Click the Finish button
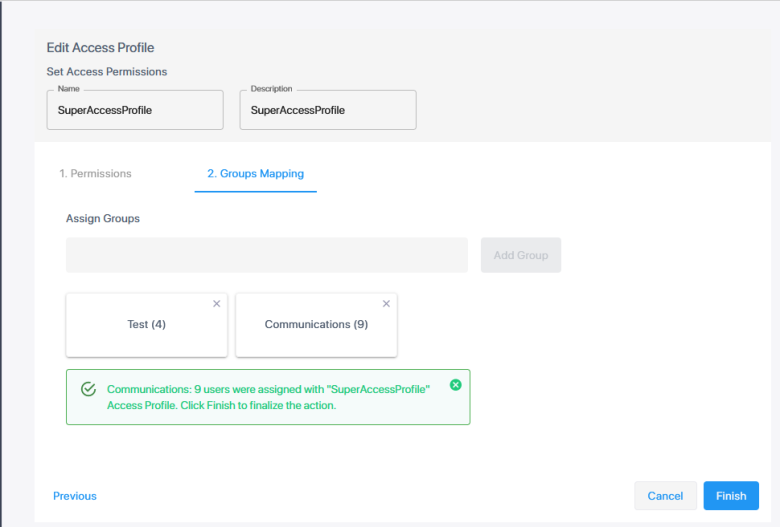The width and height of the screenshot is (780, 527). (x=730, y=496)
